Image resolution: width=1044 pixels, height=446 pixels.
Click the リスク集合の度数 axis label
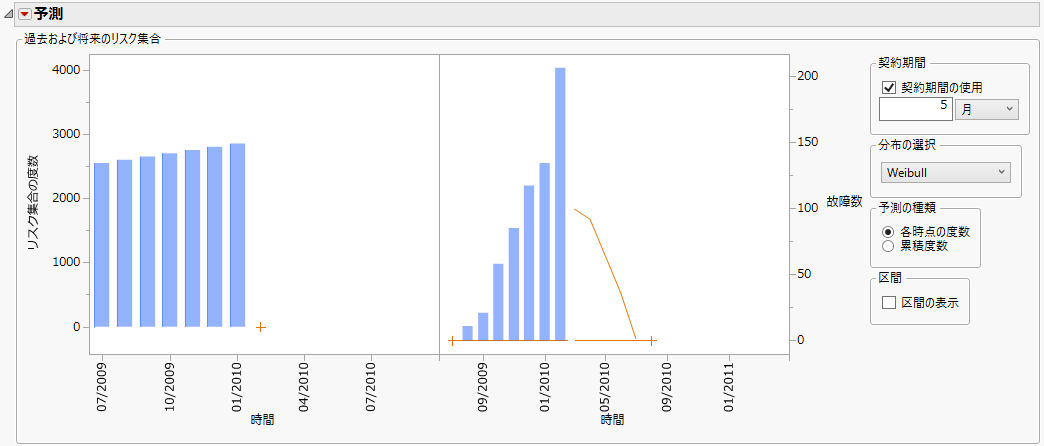coord(33,202)
